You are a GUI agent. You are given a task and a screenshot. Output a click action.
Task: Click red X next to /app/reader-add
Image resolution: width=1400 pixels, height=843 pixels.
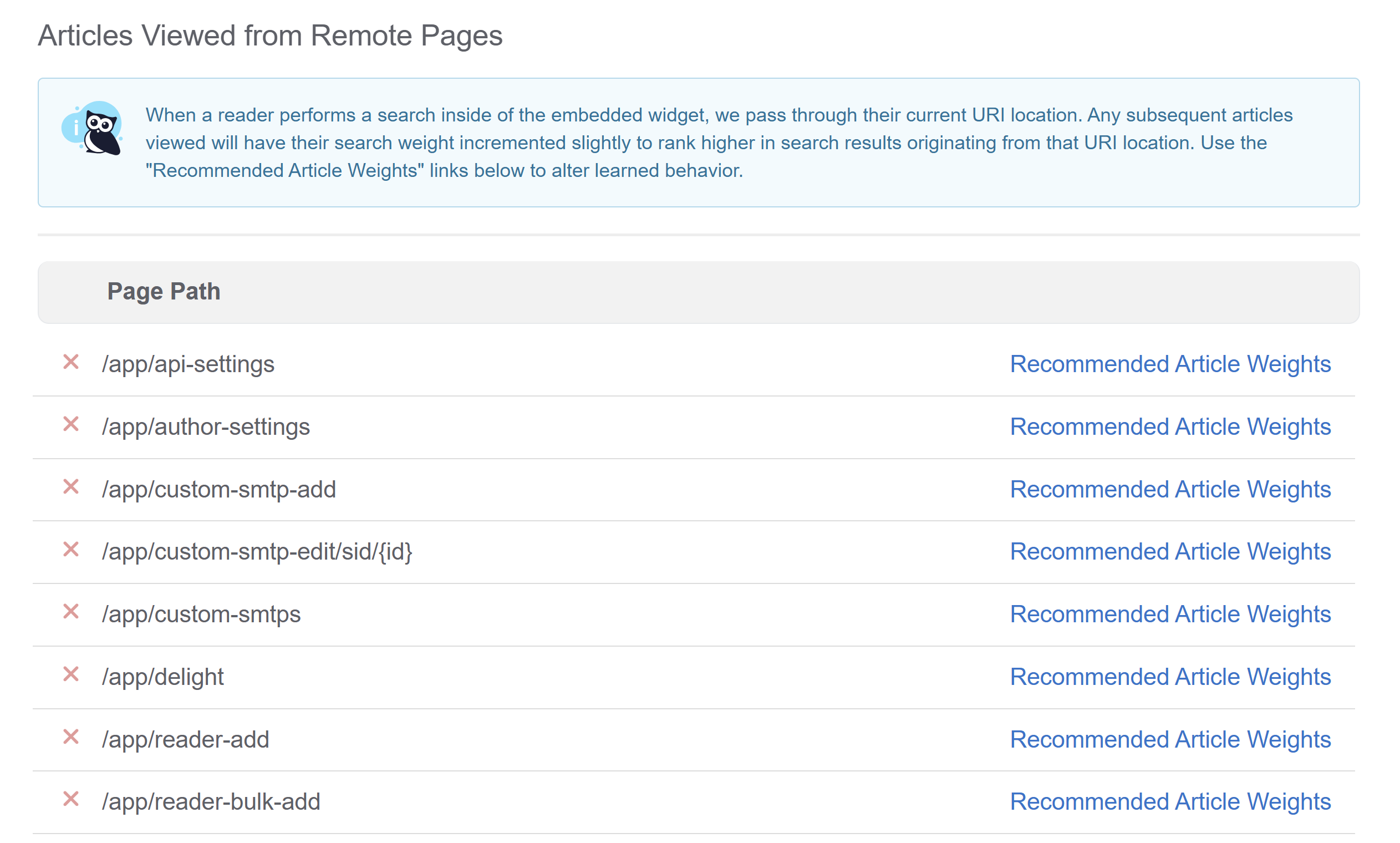pyautogui.click(x=71, y=737)
